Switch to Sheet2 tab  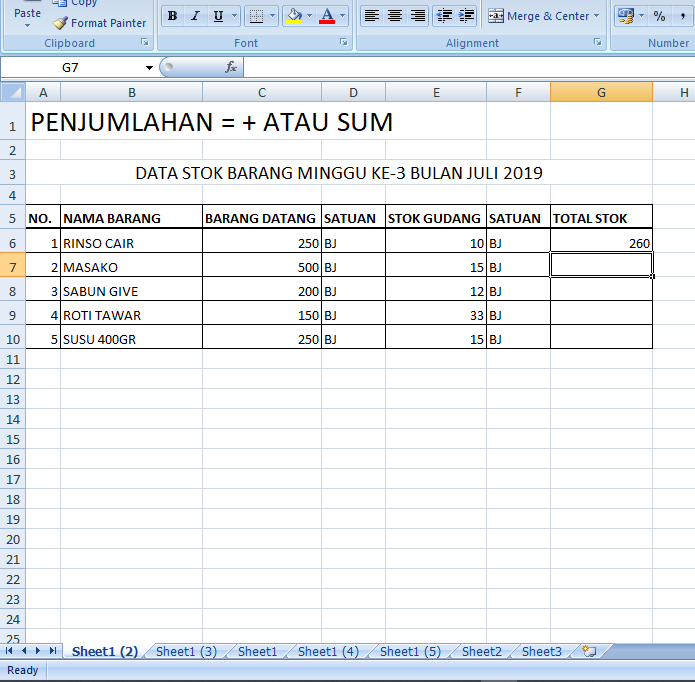482,651
